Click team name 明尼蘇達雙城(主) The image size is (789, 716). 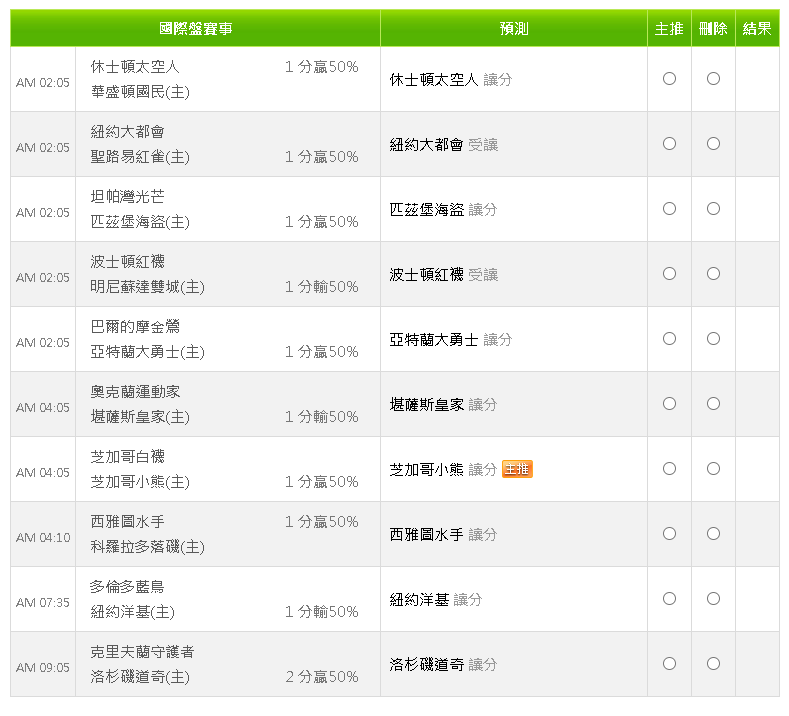pyautogui.click(x=148, y=287)
